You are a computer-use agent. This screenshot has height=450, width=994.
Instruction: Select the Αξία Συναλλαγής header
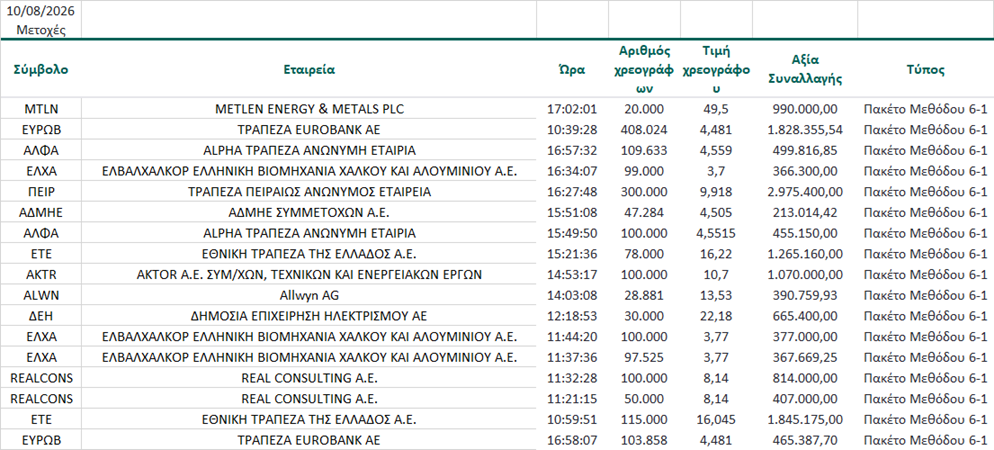click(x=805, y=70)
